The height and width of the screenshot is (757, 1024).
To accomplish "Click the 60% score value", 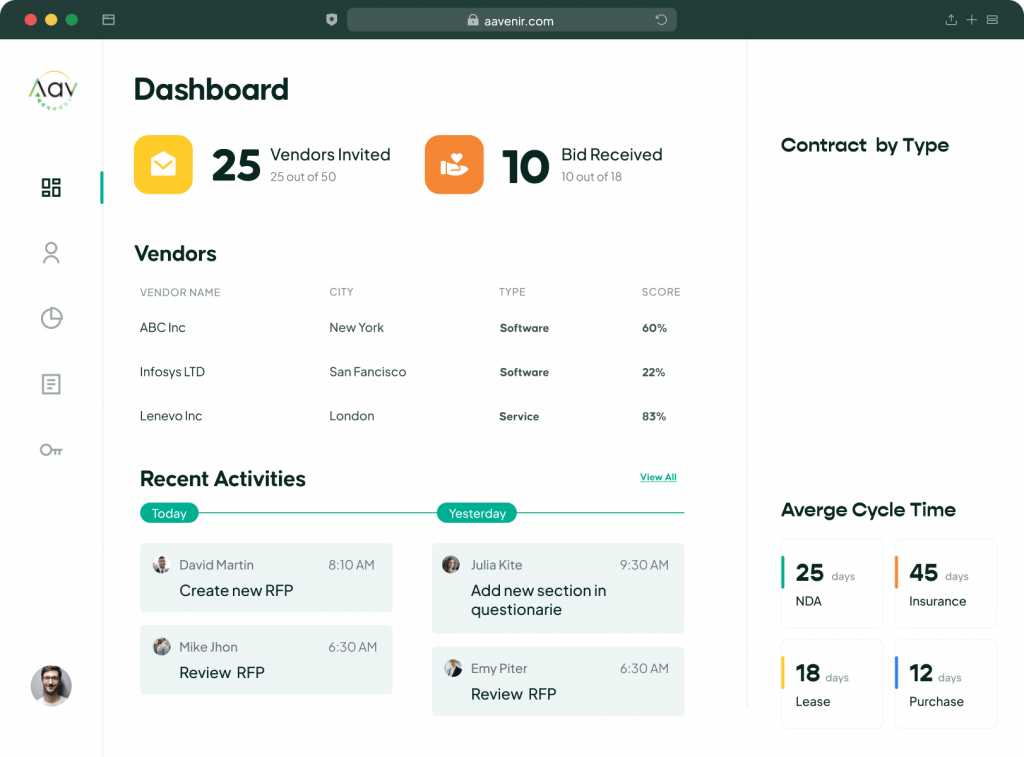I will click(x=654, y=328).
